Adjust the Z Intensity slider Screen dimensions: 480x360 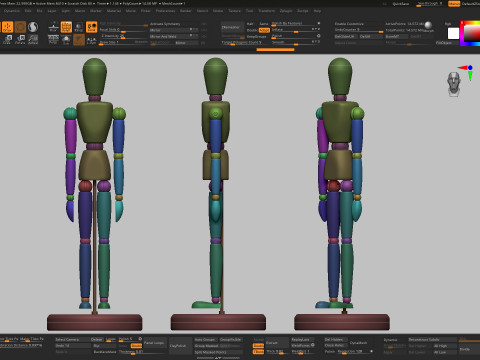pos(123,36)
